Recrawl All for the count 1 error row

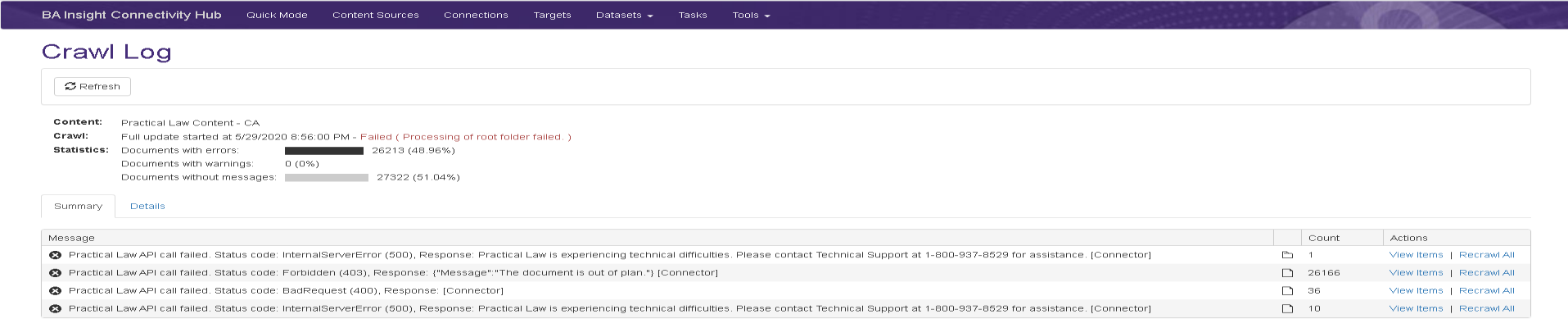1487,255
